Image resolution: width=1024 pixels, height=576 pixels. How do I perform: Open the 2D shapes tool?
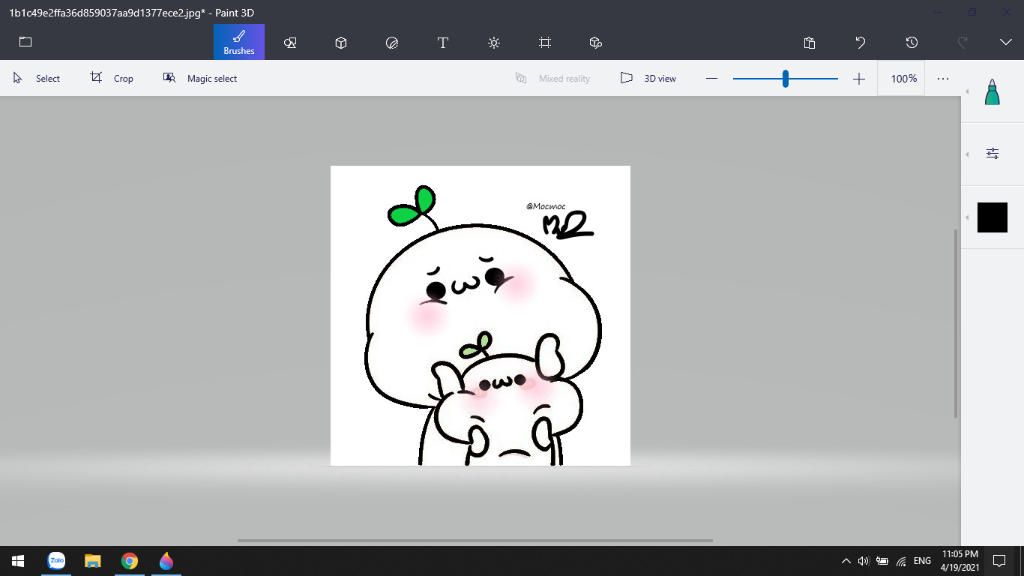290,42
